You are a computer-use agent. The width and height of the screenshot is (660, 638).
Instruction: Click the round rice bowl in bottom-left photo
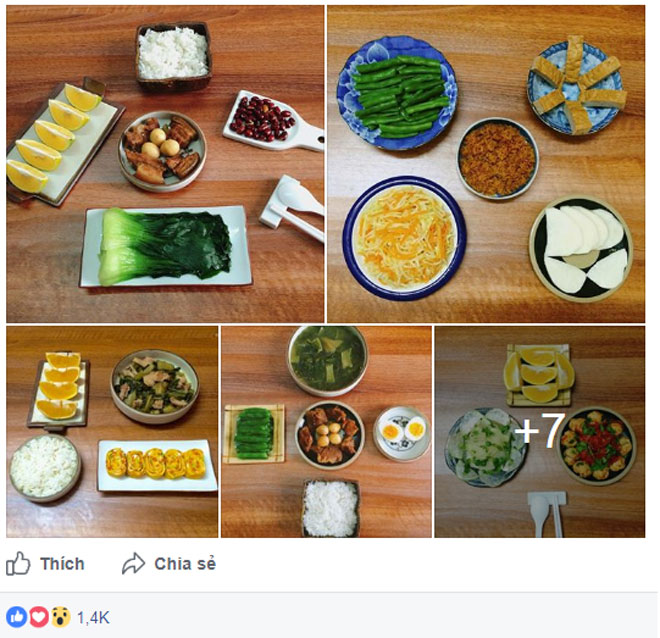(x=45, y=468)
